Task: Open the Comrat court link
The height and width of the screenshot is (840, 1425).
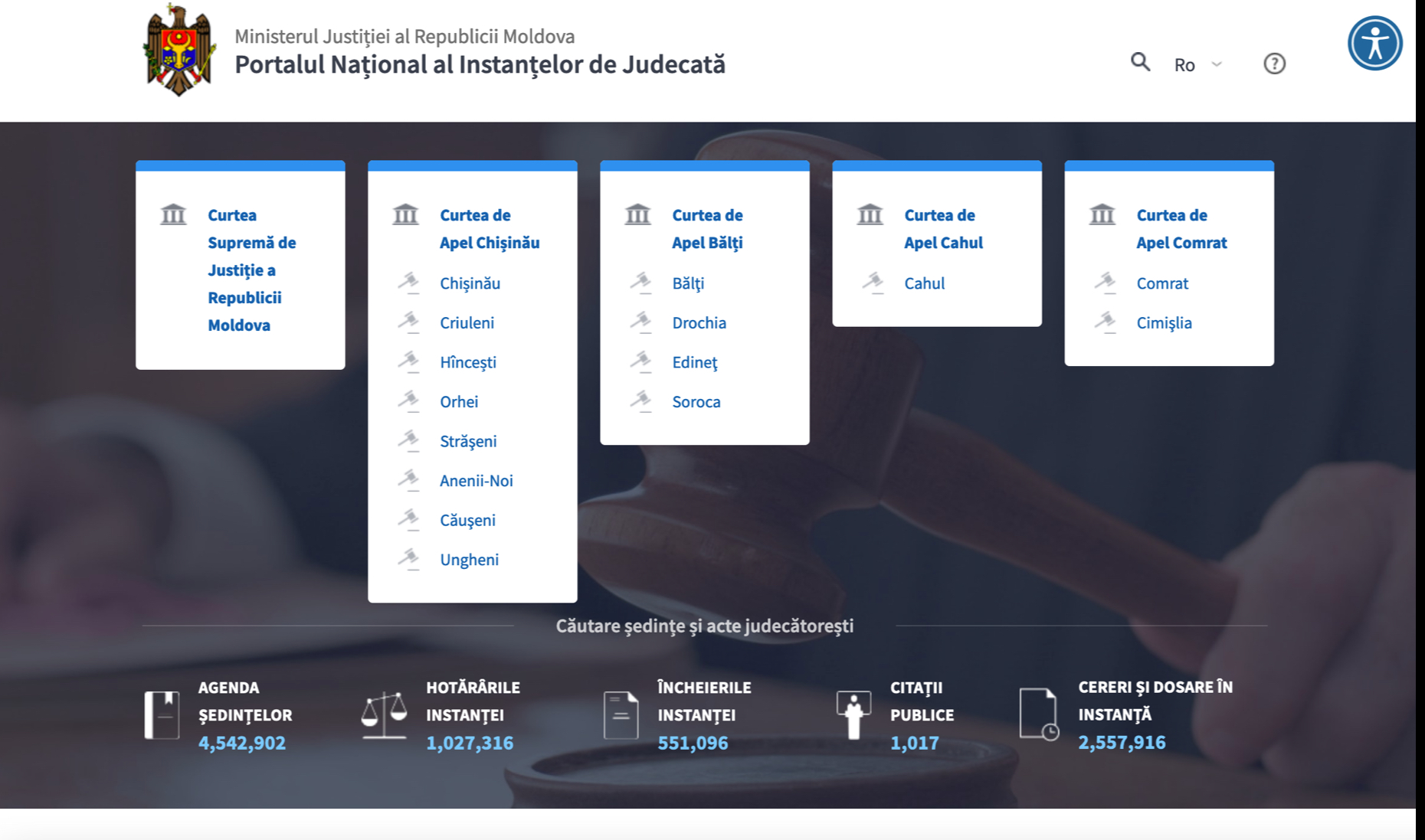Action: [x=1161, y=283]
